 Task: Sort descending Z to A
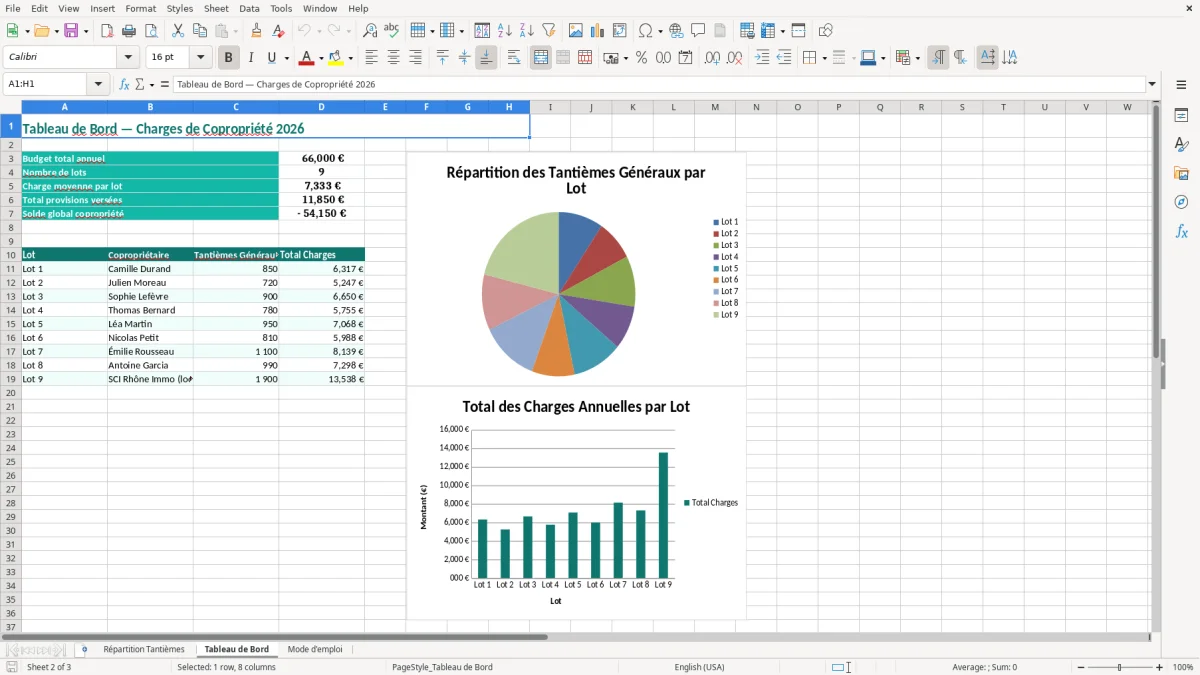[x=526, y=31]
